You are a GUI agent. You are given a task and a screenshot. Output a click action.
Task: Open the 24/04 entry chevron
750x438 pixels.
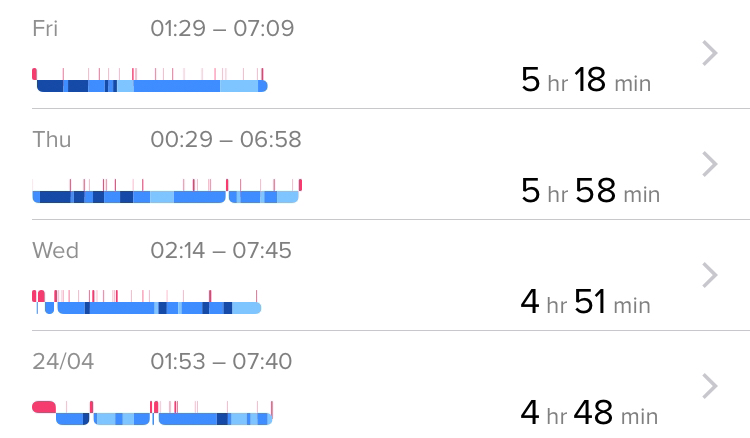click(710, 386)
